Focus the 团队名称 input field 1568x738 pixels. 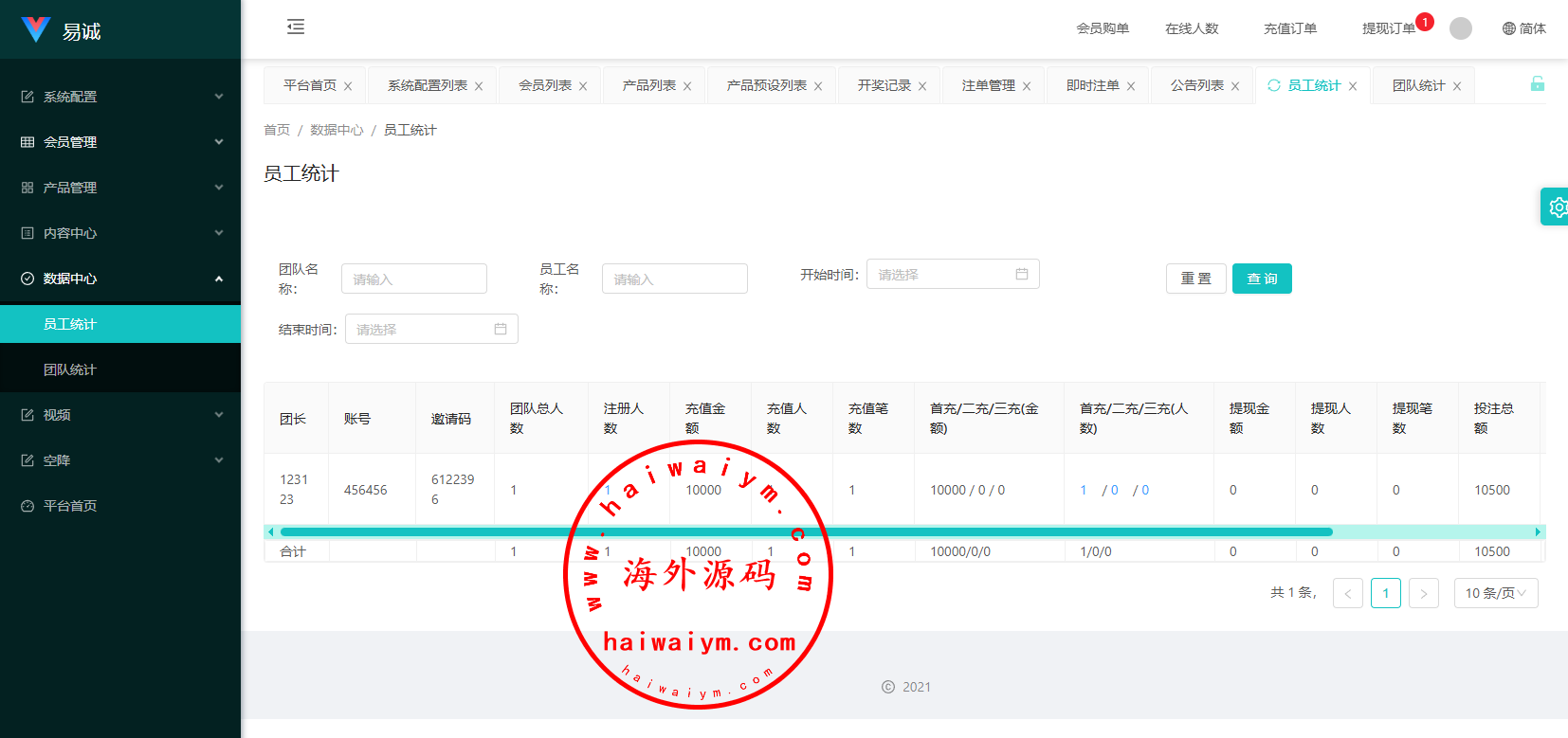(414, 279)
